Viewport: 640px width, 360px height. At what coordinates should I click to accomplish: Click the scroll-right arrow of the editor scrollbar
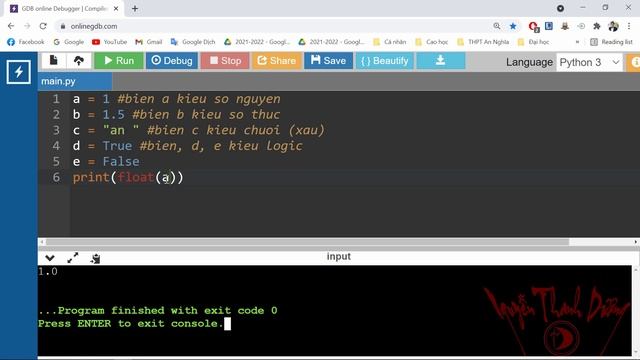click(x=636, y=242)
